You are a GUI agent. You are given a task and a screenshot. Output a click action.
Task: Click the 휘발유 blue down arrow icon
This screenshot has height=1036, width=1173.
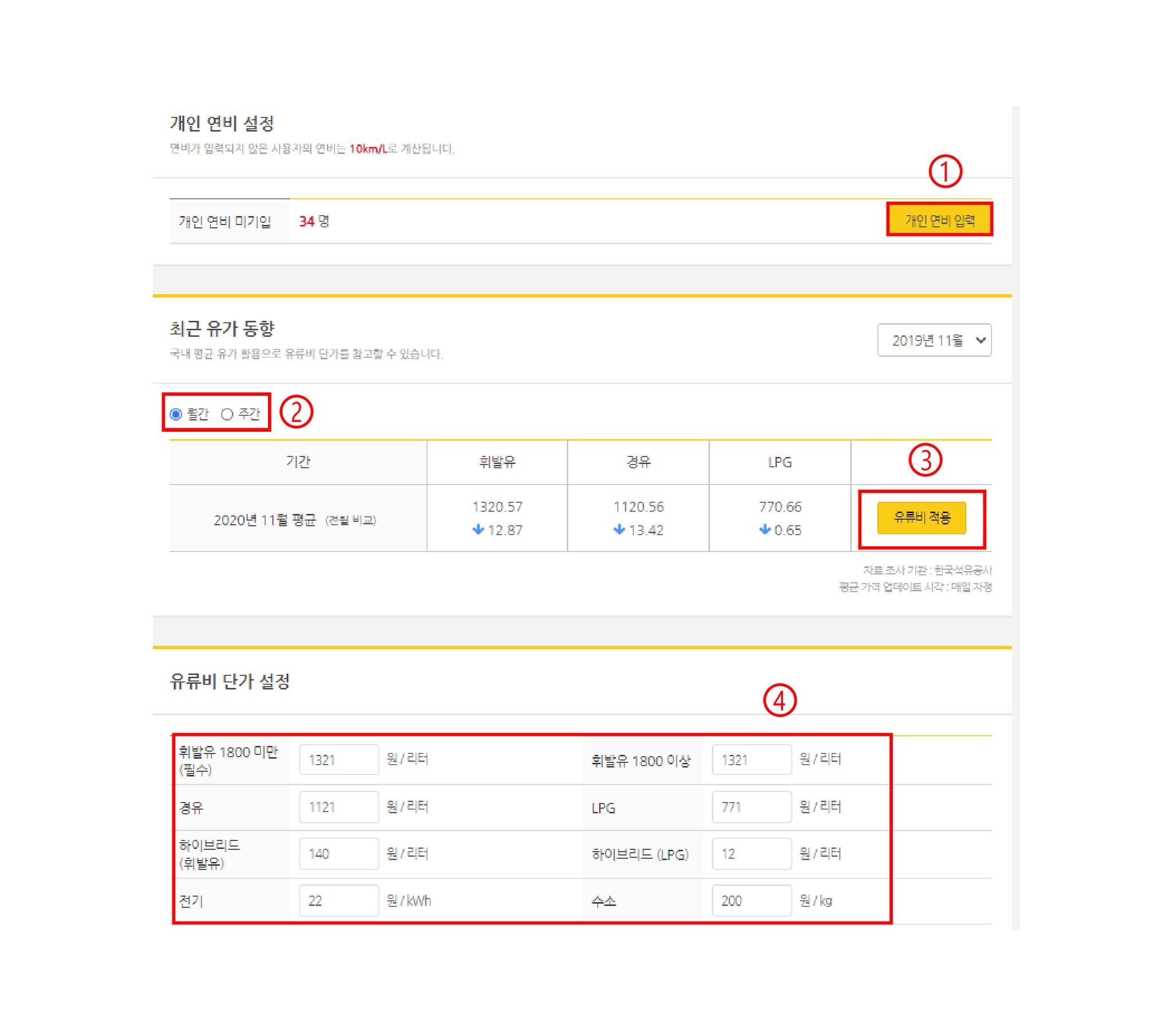pos(478,529)
